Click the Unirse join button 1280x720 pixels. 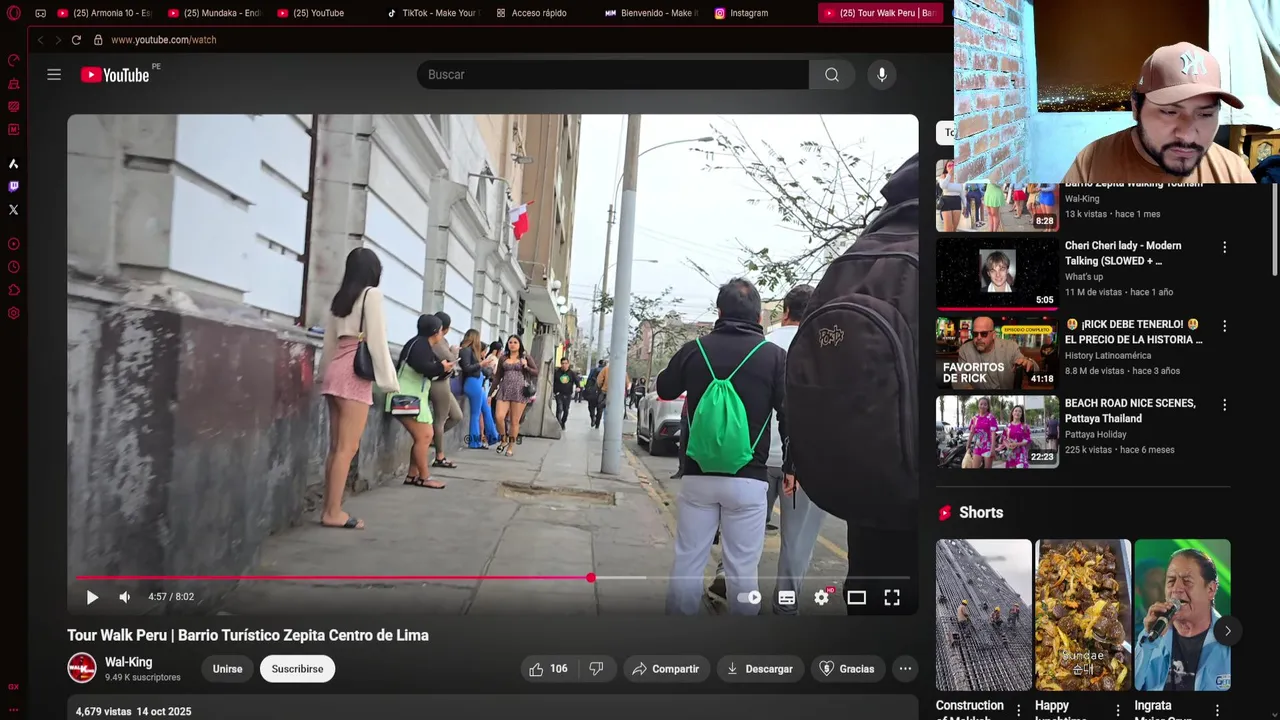click(227, 669)
